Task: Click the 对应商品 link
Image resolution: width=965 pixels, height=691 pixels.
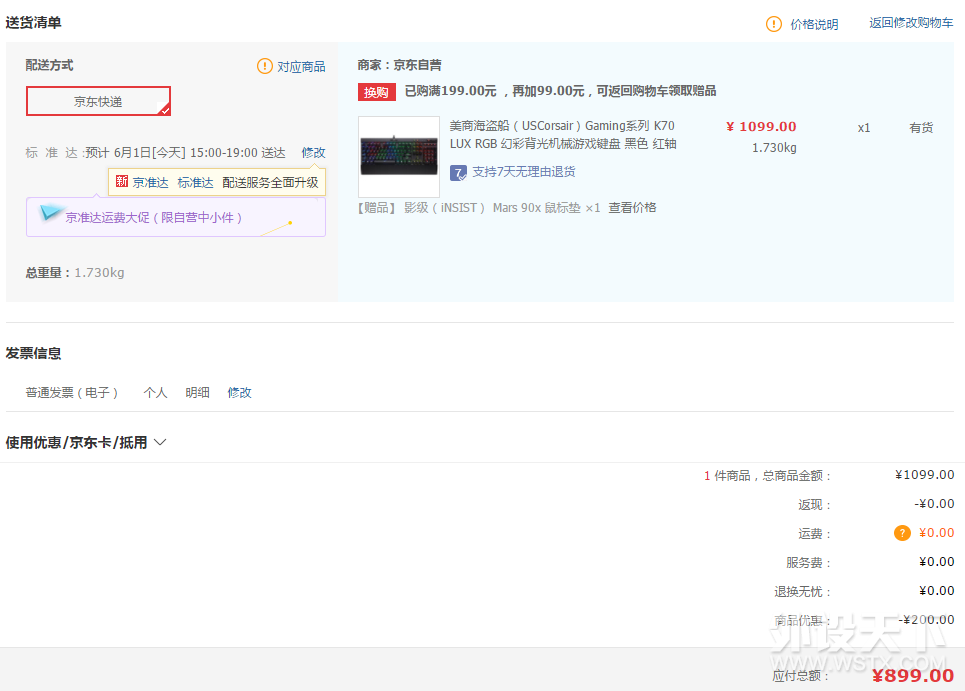Action: tap(301, 67)
